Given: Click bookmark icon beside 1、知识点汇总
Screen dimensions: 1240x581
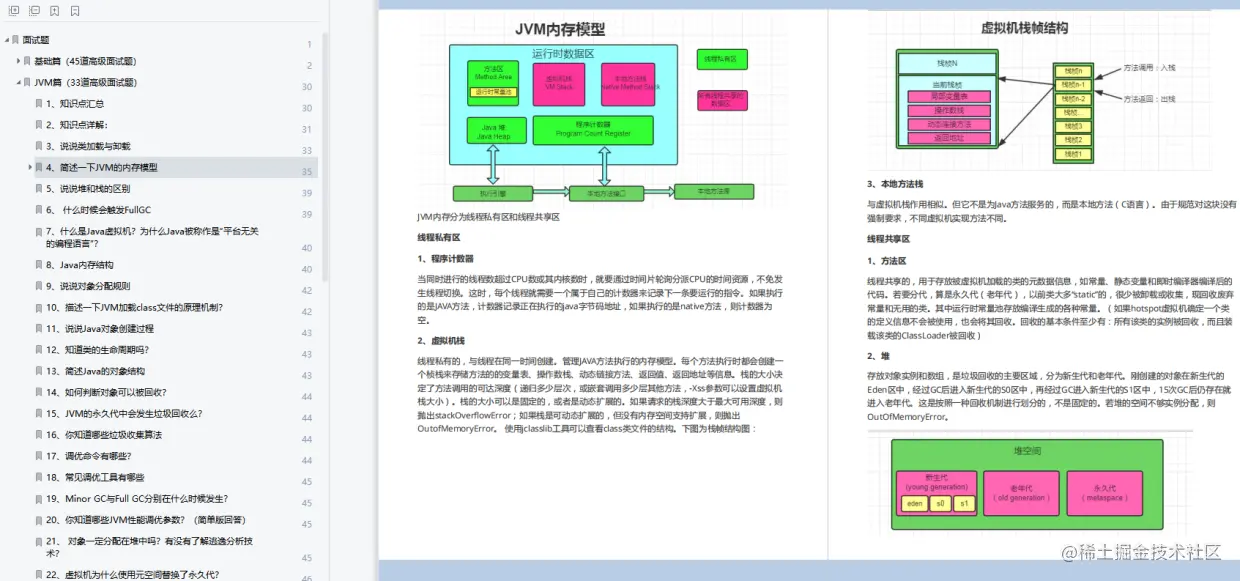Looking at the screenshot, I should tap(40, 104).
